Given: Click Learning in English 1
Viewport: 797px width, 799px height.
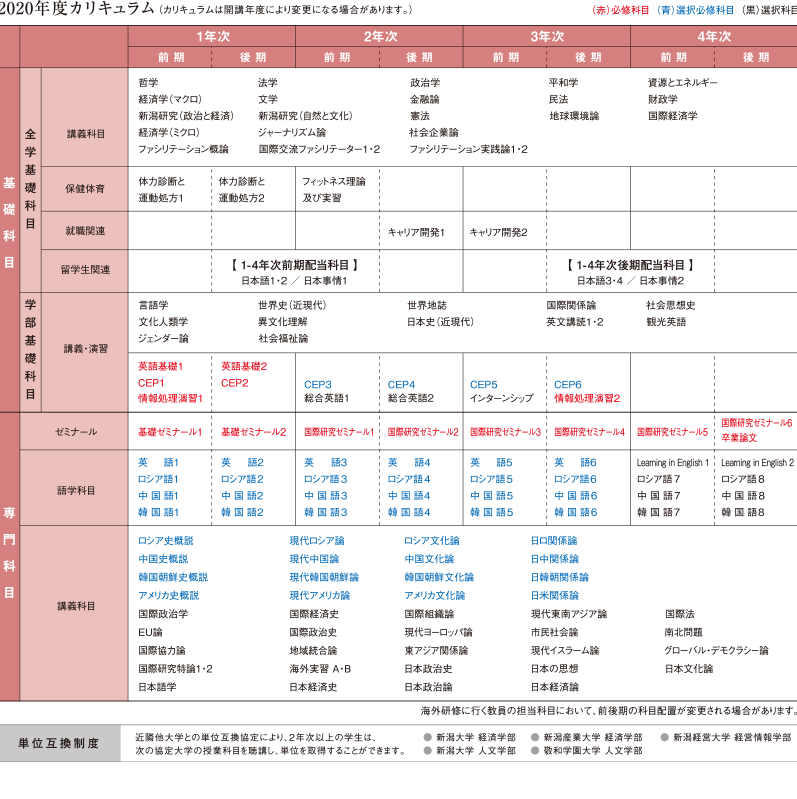Looking at the screenshot, I should (673, 463).
